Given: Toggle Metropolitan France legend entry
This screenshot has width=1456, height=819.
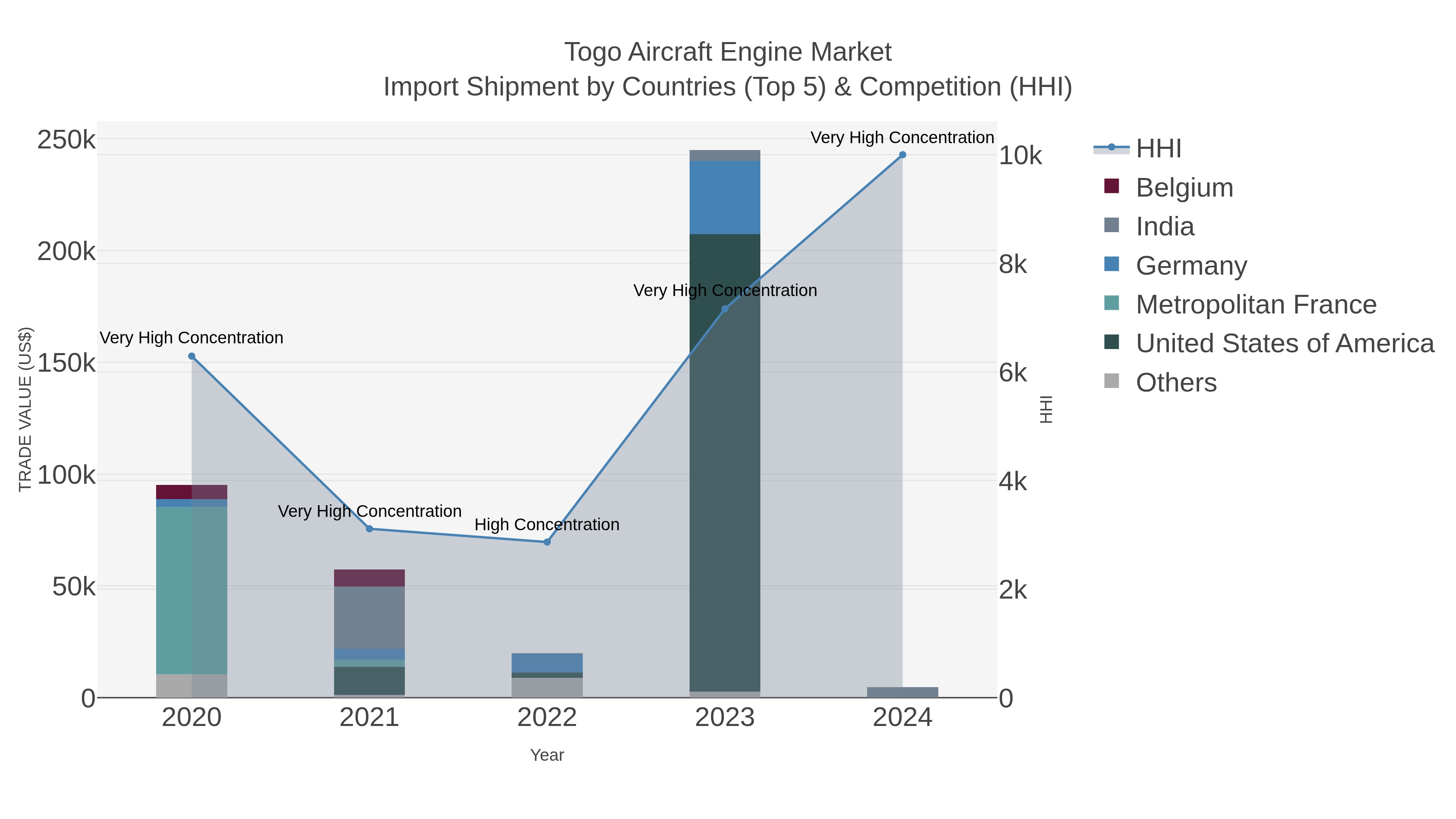Looking at the screenshot, I should [x=1240, y=304].
